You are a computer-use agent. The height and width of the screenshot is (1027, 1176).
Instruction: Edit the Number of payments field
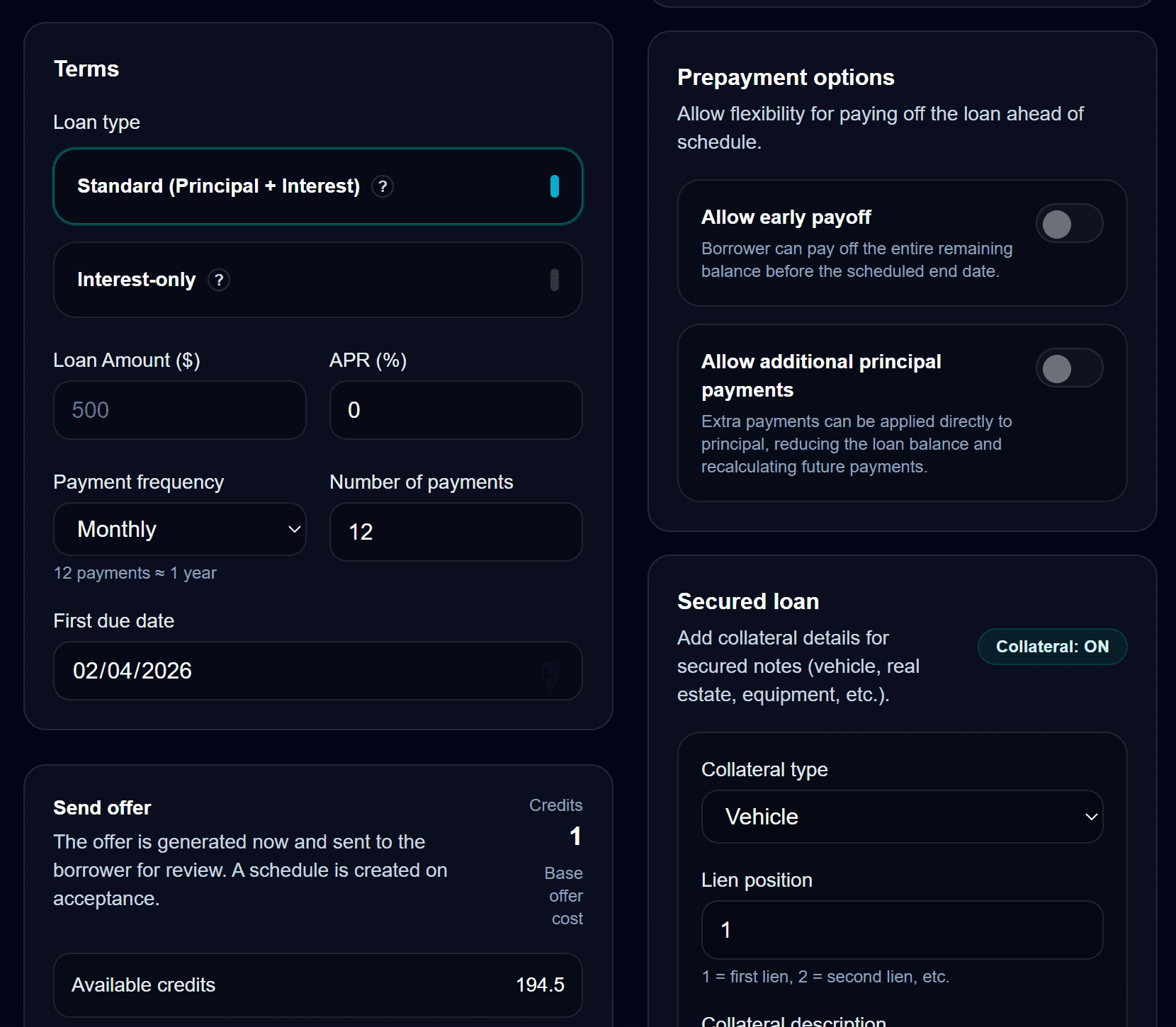[456, 532]
